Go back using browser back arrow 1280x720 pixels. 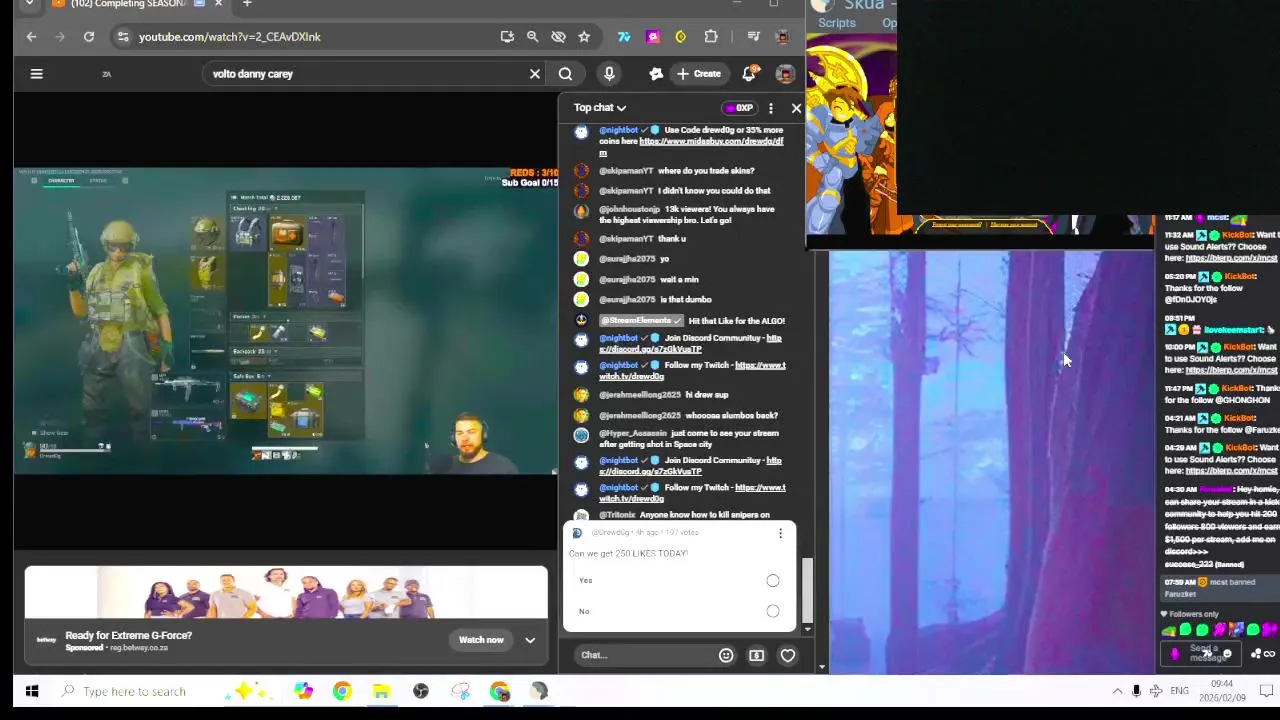coord(31,37)
